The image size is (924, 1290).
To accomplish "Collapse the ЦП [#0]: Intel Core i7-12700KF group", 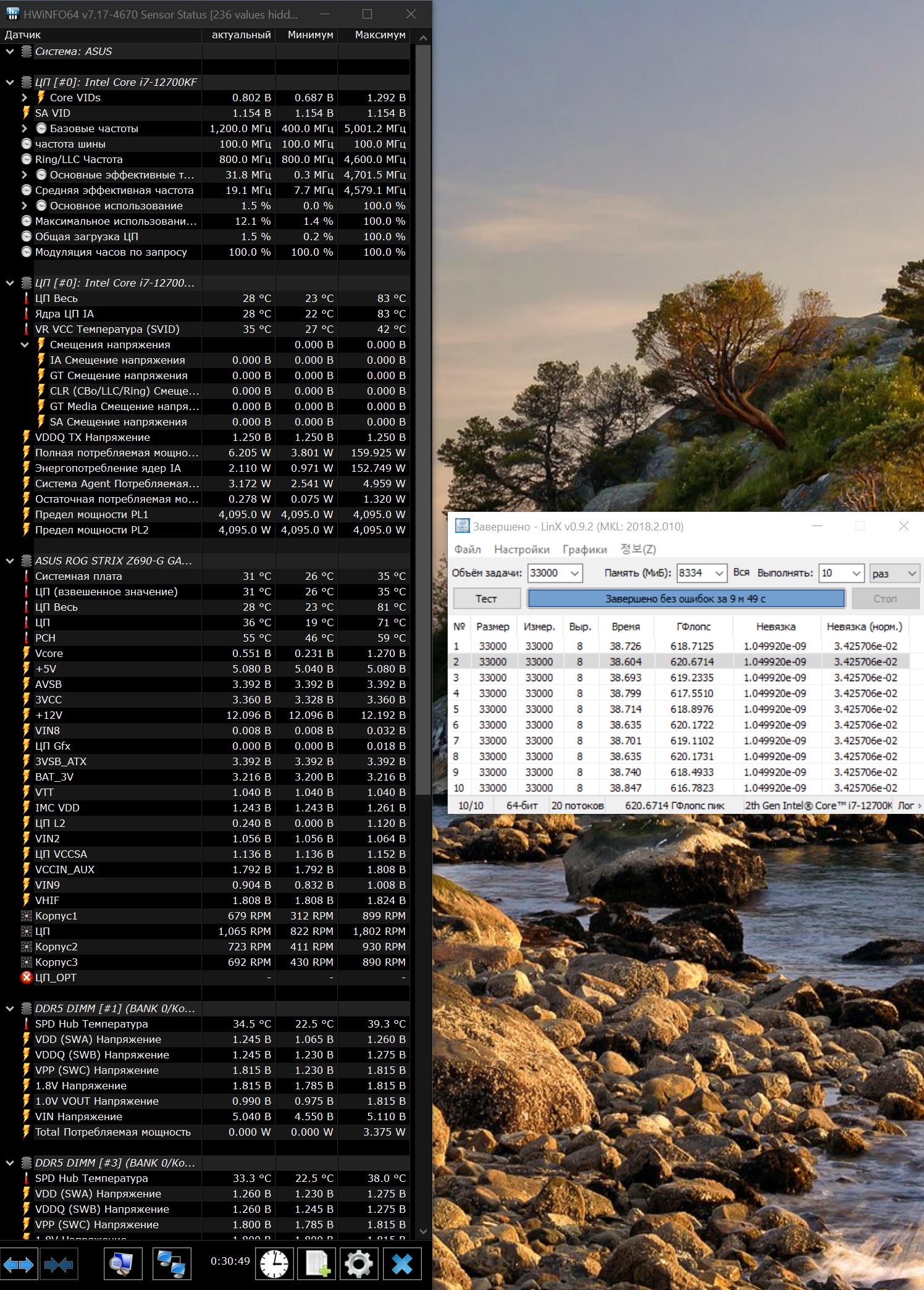I will [x=9, y=82].
